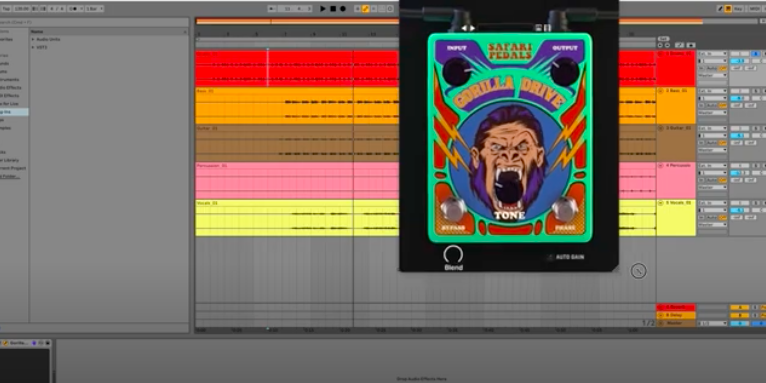
Task: Turn the Gorilla Drive OUTPUT knob
Action: pos(564,72)
